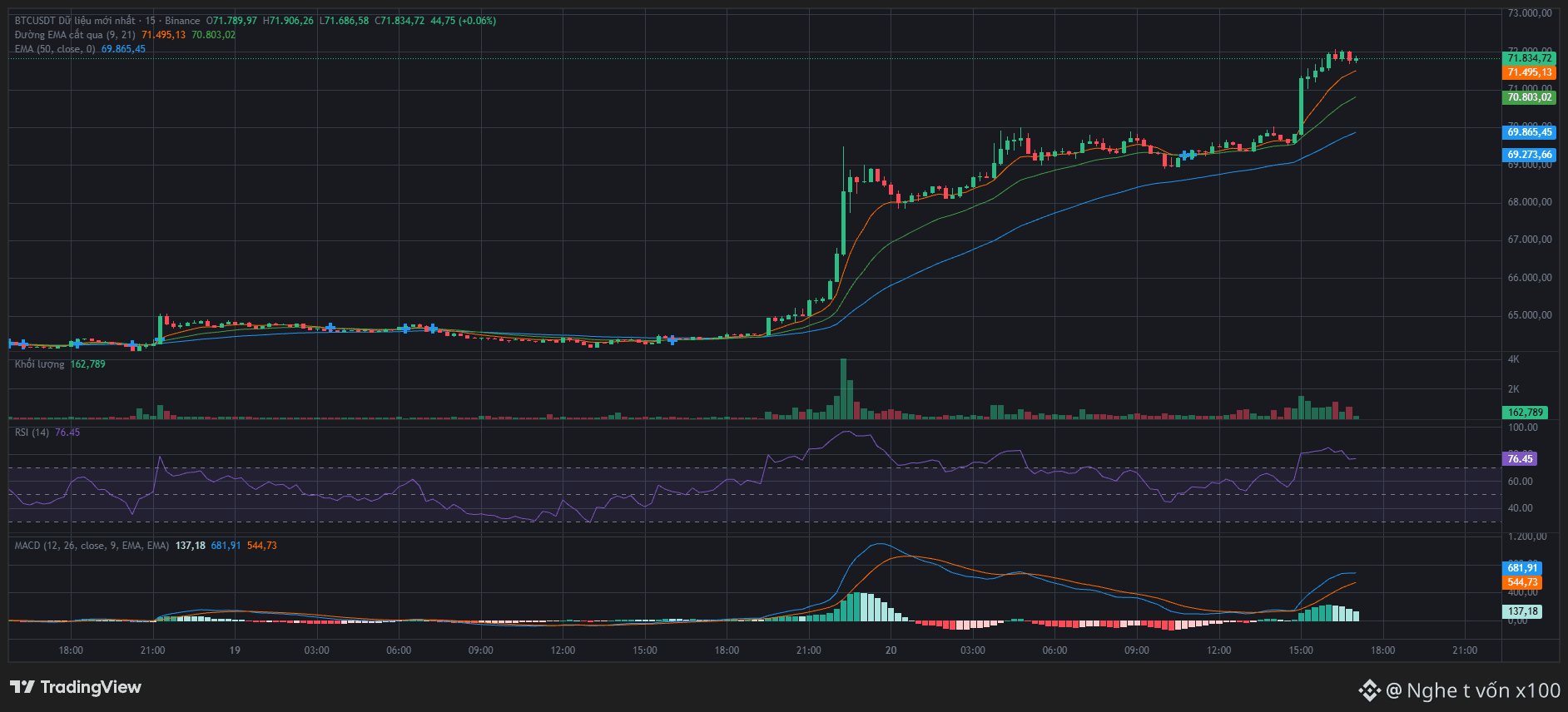Click the blue 681,91 value in MACD legend
The image size is (1568, 712).
coord(226,546)
